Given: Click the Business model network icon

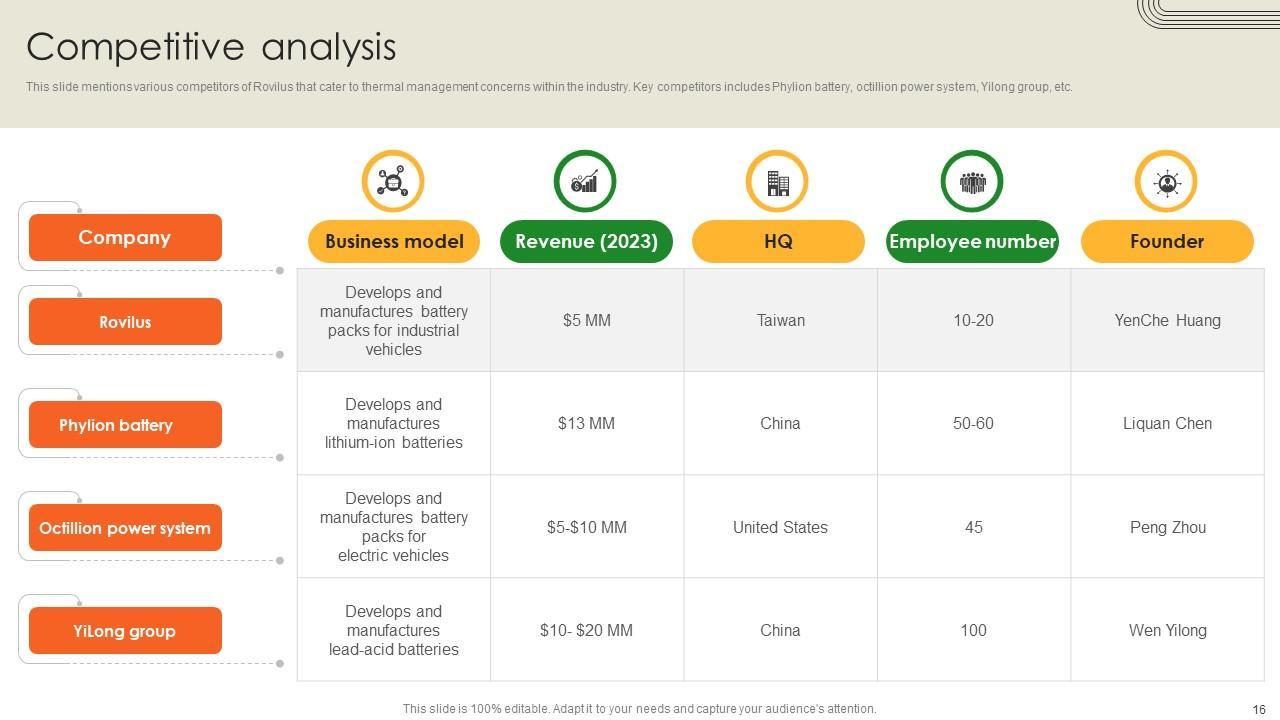Looking at the screenshot, I should [393, 182].
